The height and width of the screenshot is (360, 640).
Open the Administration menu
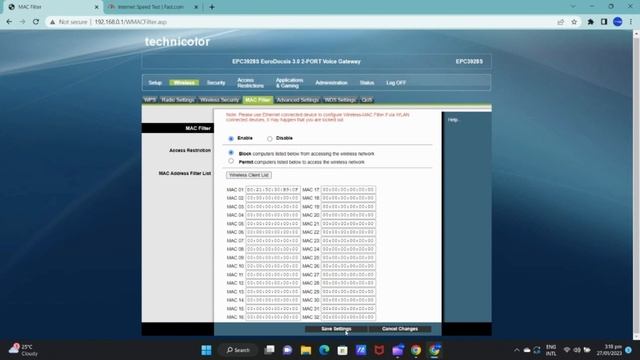point(331,83)
